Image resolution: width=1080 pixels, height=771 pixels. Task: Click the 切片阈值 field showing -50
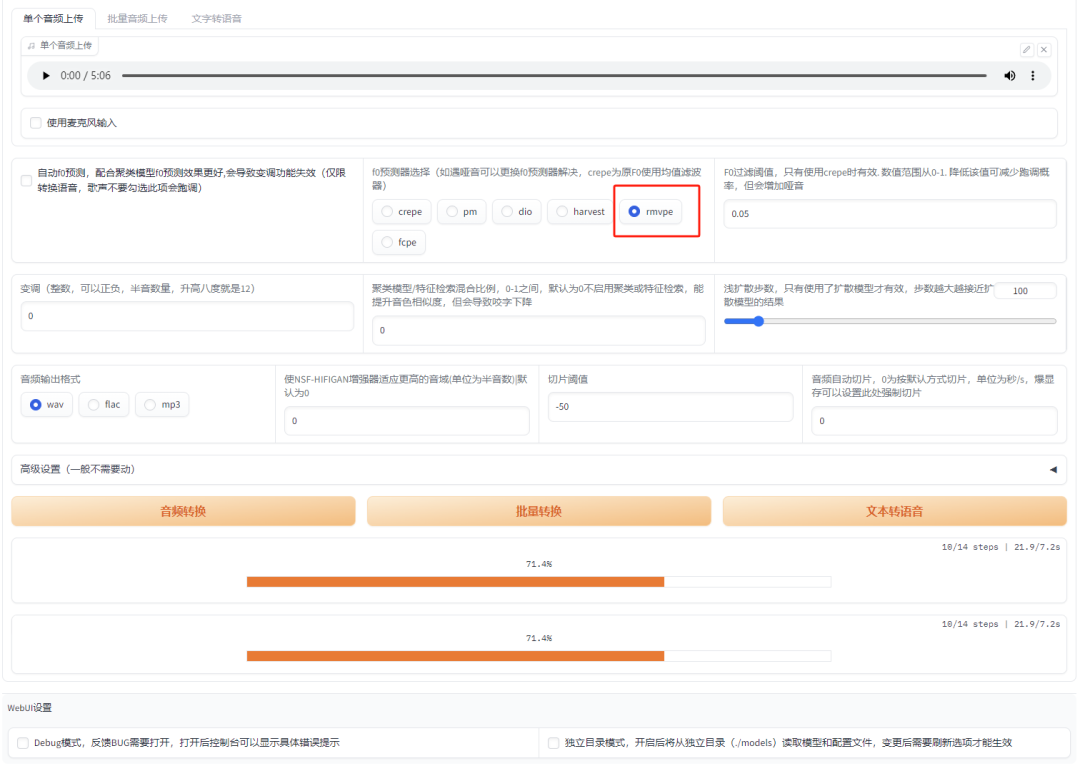pyautogui.click(x=670, y=407)
